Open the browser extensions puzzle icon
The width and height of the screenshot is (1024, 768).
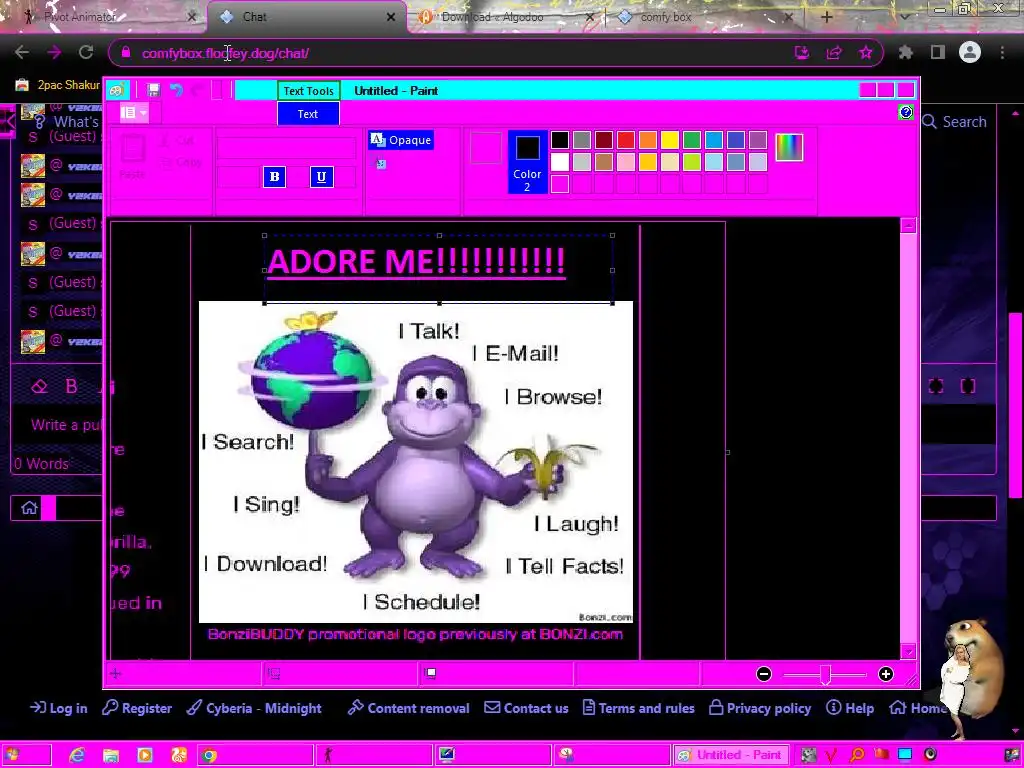[906, 52]
